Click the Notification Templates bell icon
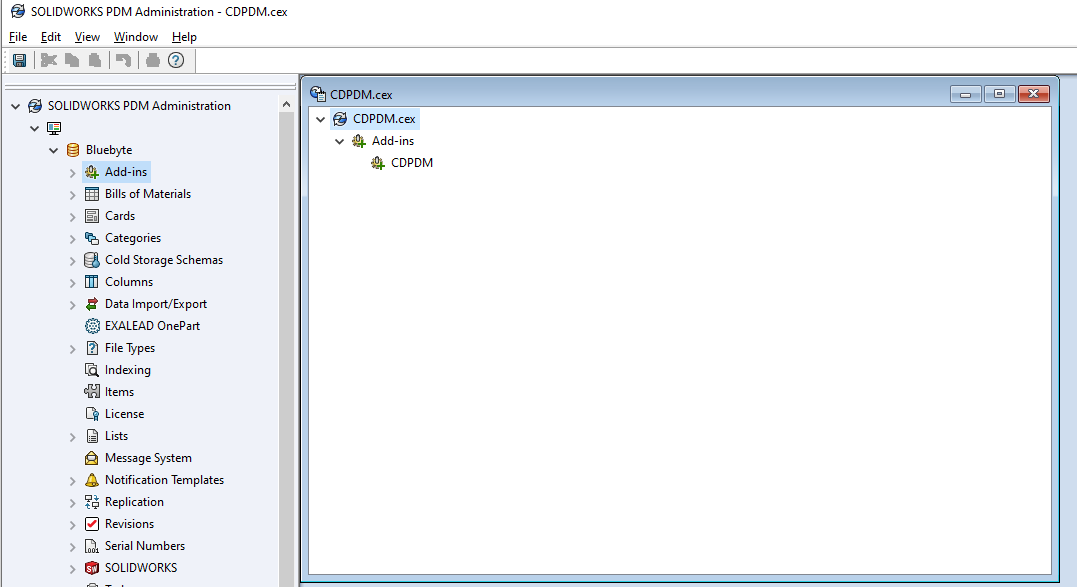The width and height of the screenshot is (1077, 587). click(91, 480)
